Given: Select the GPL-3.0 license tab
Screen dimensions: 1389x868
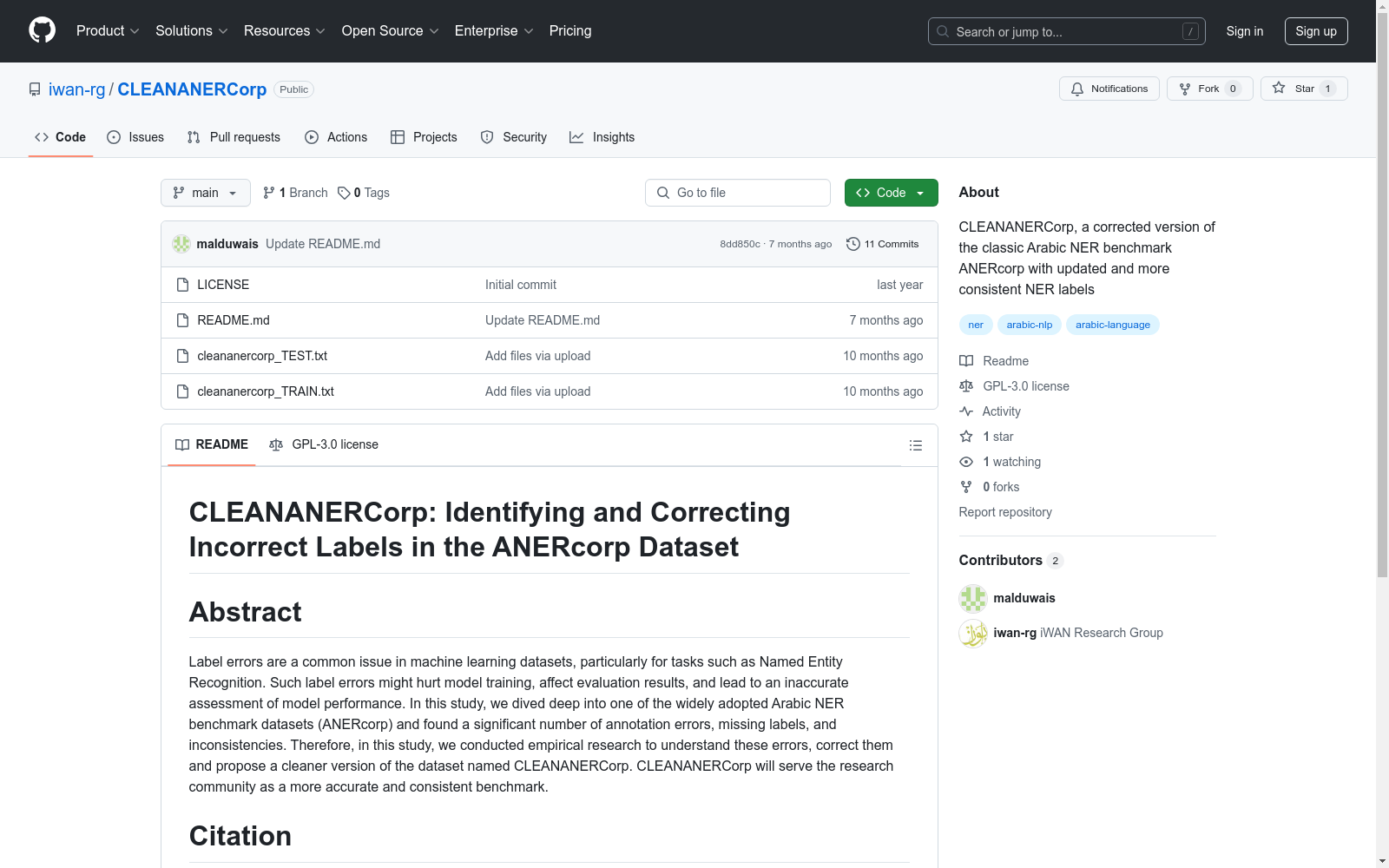Looking at the screenshot, I should (x=324, y=444).
